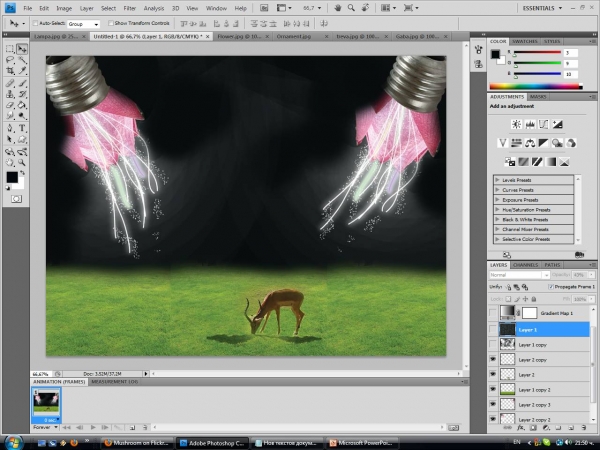Open the Essentials workspace dropdown
The height and width of the screenshot is (450, 600).
542,8
